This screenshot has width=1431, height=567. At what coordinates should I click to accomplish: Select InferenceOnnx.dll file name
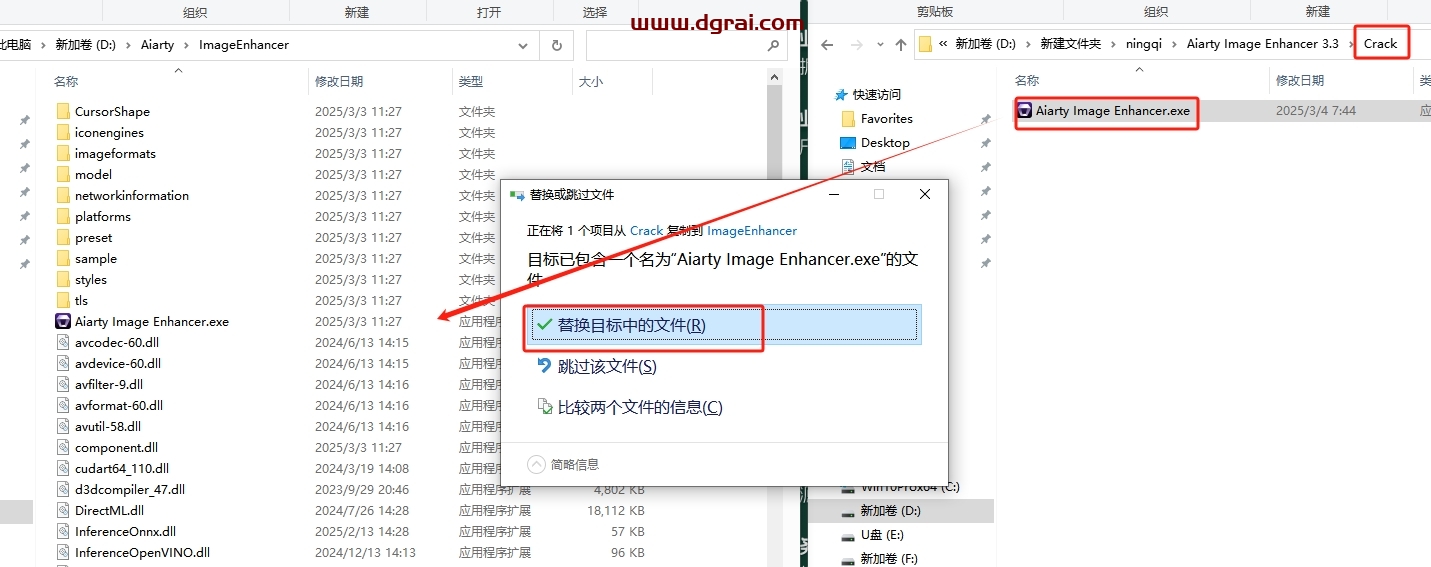[125, 532]
